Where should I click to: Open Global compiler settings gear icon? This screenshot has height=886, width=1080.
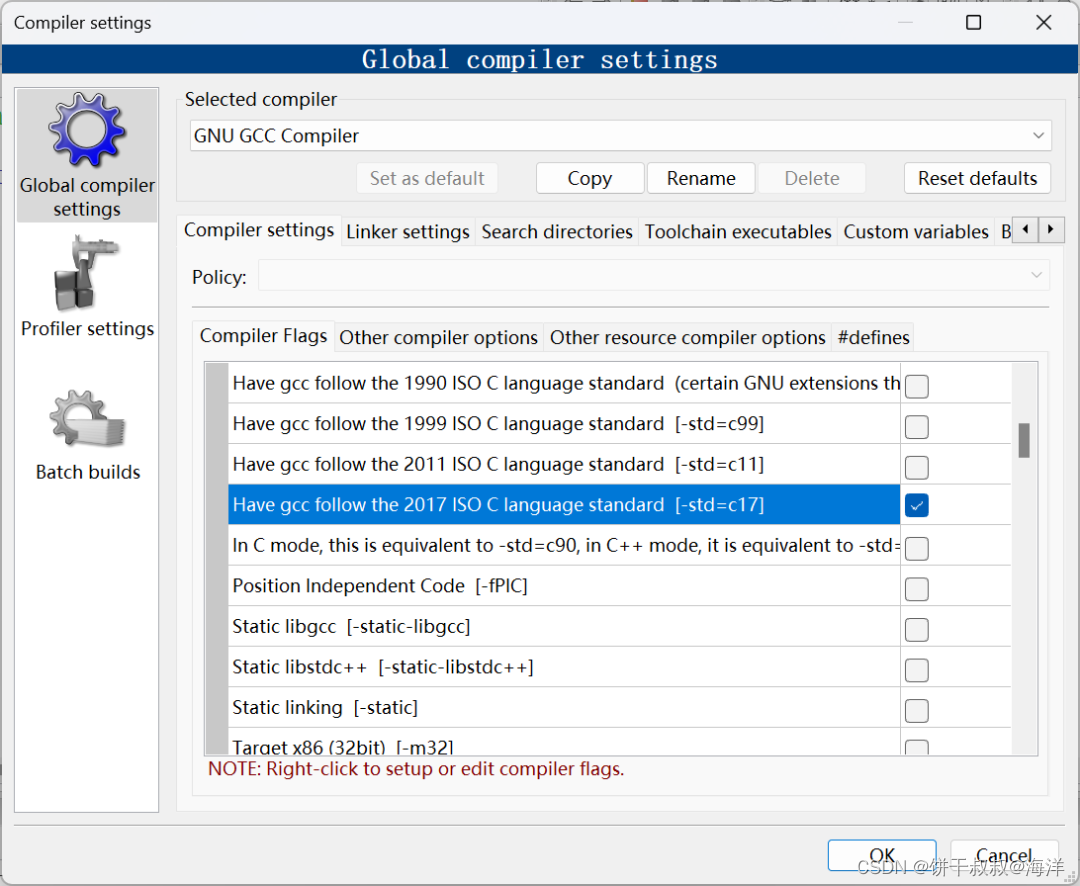point(87,130)
